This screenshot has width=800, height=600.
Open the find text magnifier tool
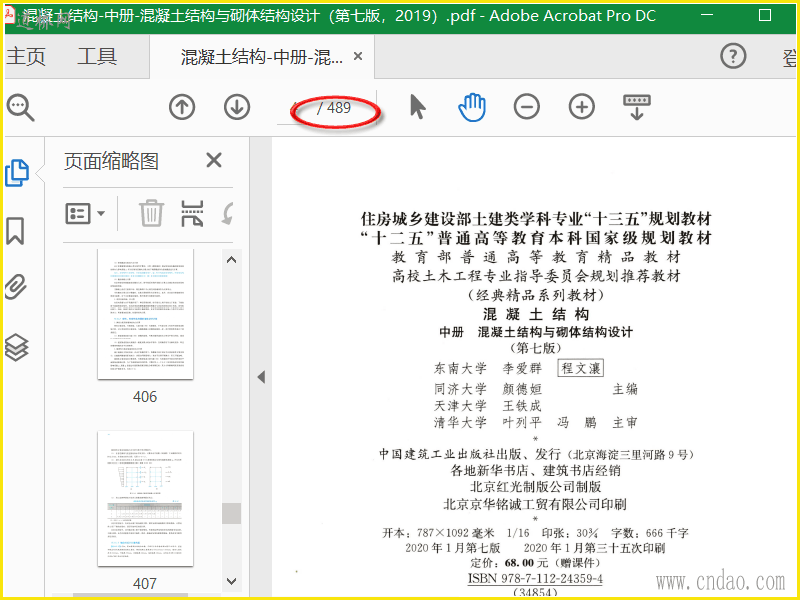(x=20, y=108)
